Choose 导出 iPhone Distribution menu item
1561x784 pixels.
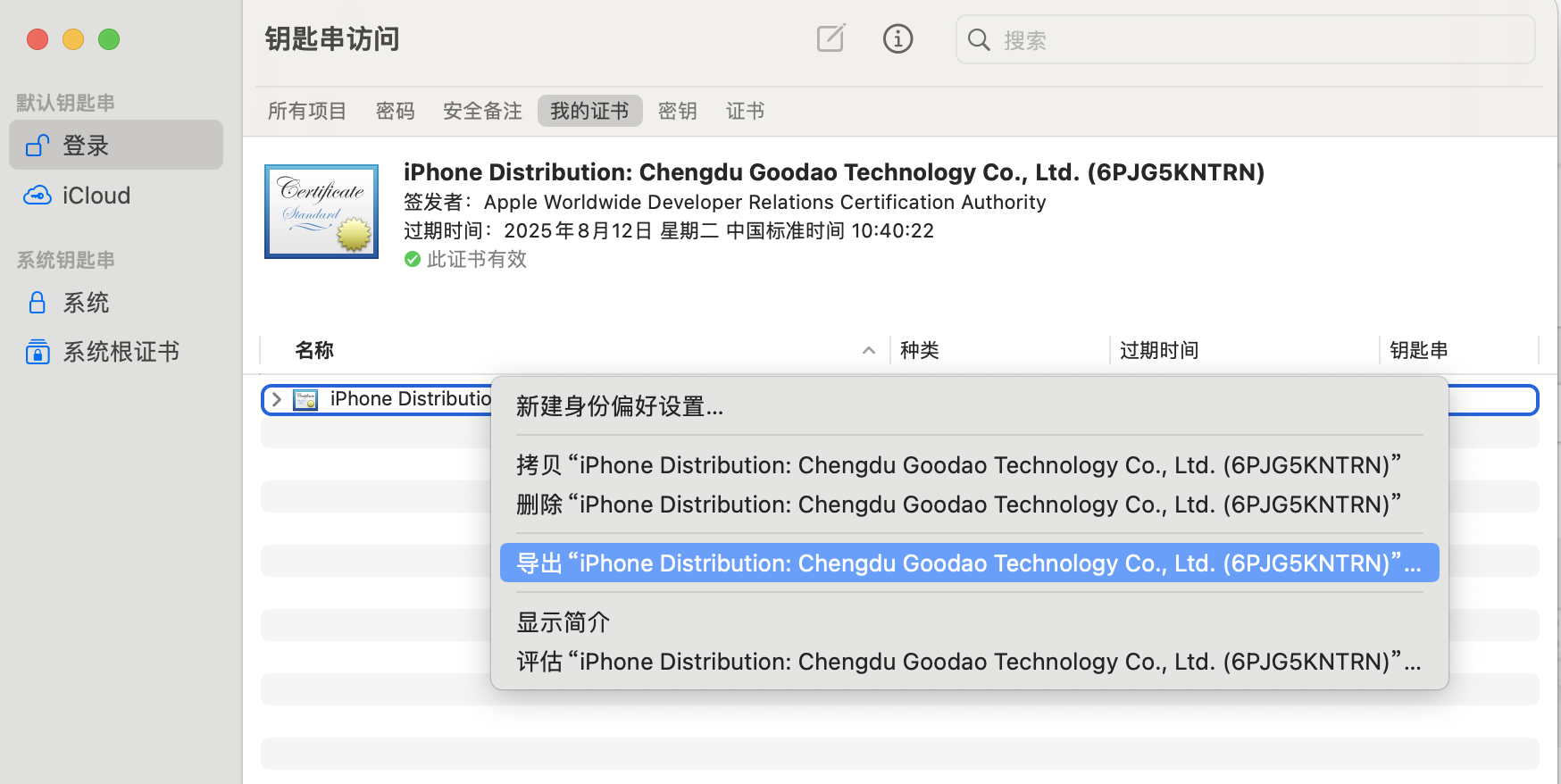(x=969, y=563)
